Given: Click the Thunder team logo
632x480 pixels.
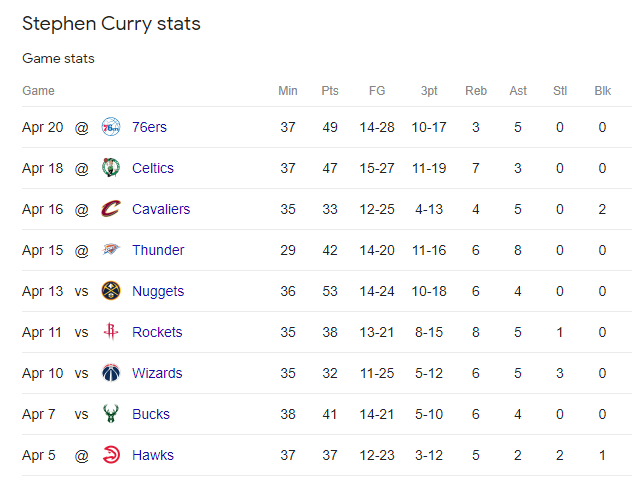Looking at the screenshot, I should coord(111,250).
